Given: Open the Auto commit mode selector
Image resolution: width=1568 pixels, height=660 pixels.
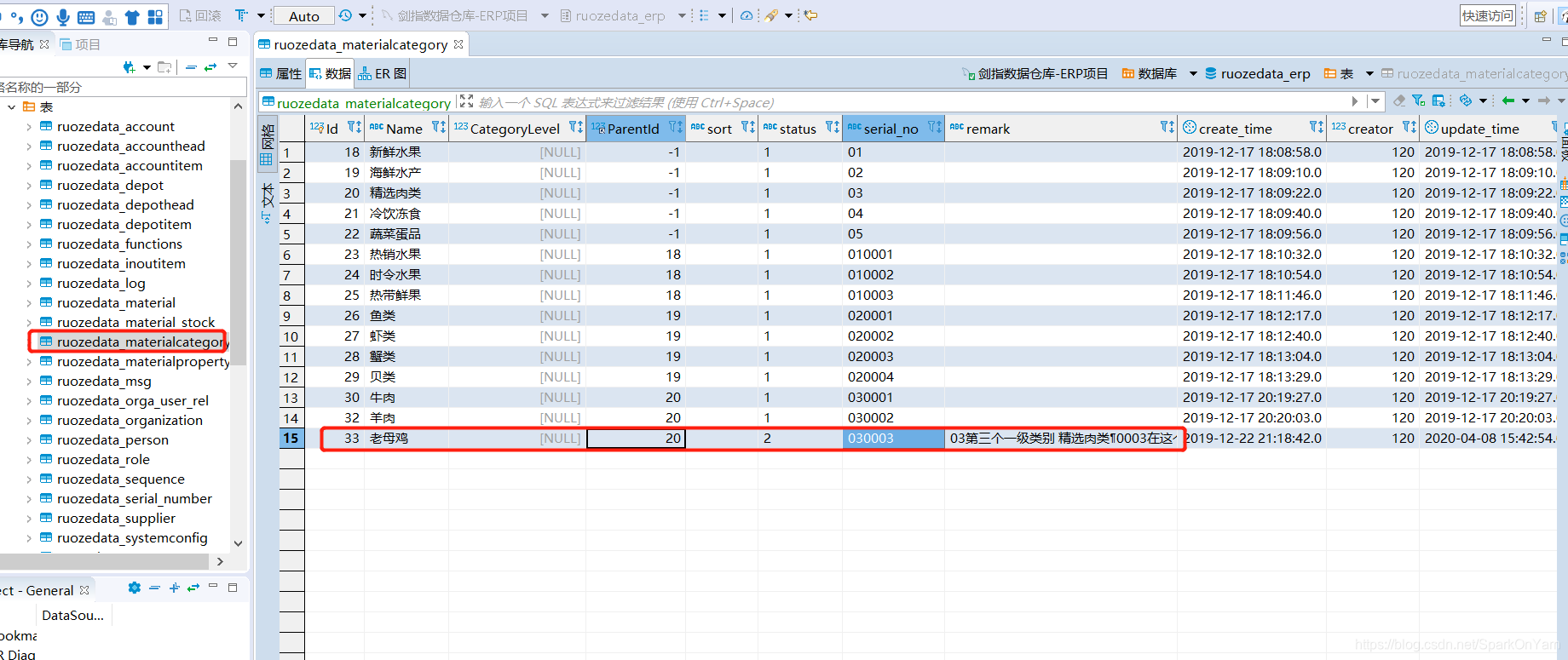Looking at the screenshot, I should click(x=304, y=16).
